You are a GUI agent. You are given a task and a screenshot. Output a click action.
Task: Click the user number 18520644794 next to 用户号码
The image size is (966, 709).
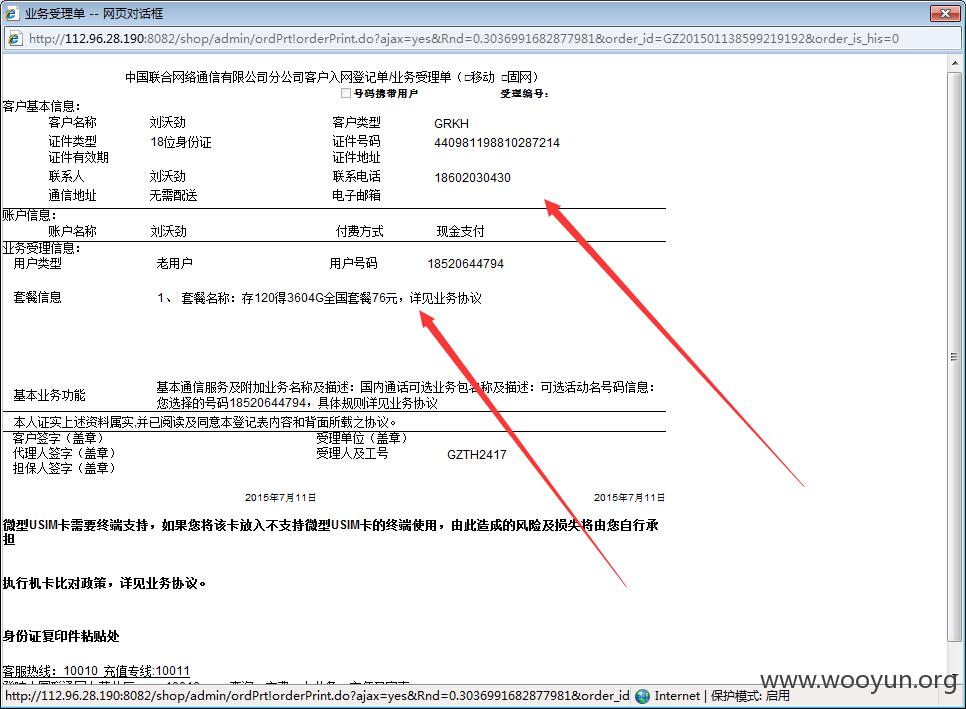[466, 264]
